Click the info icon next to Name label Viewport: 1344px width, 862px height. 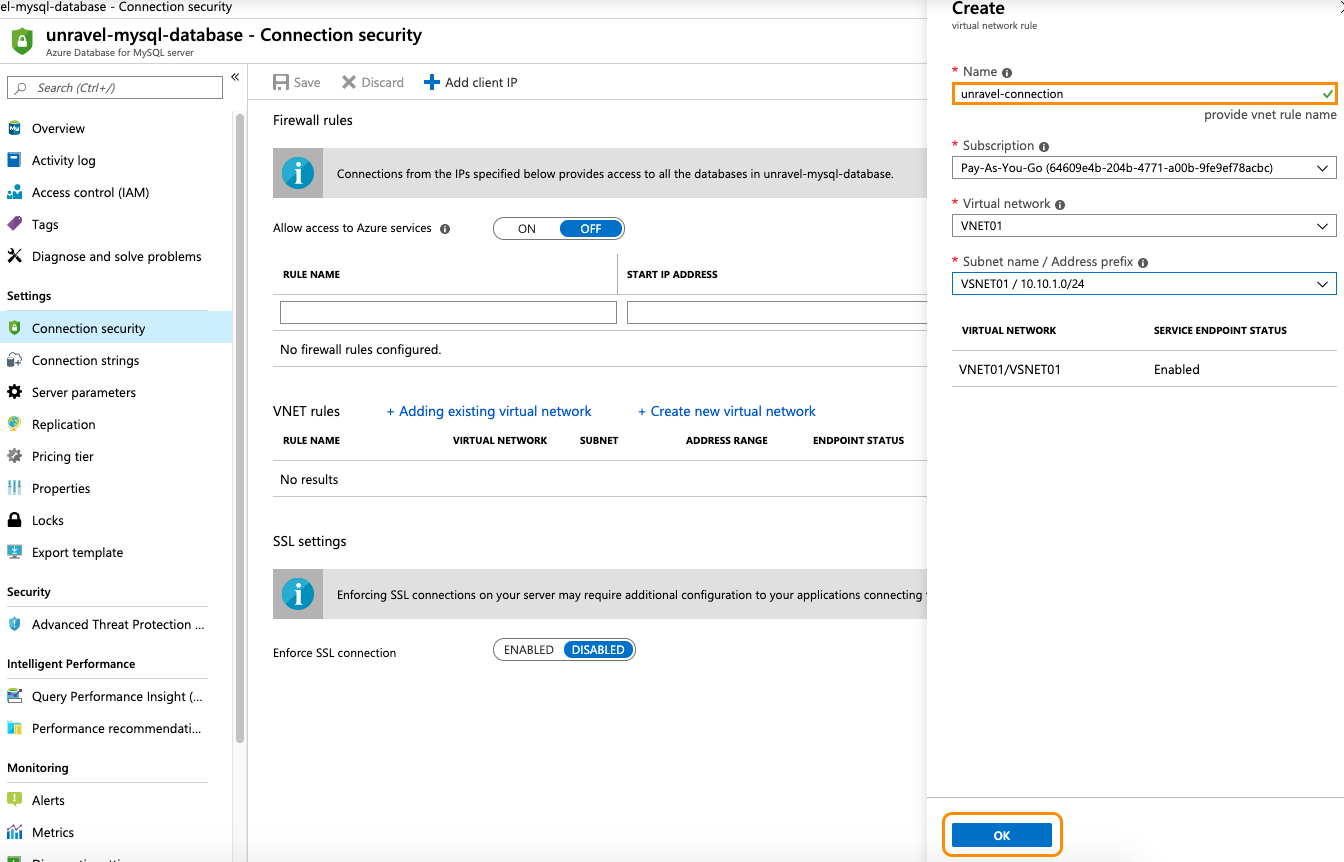1007,72
